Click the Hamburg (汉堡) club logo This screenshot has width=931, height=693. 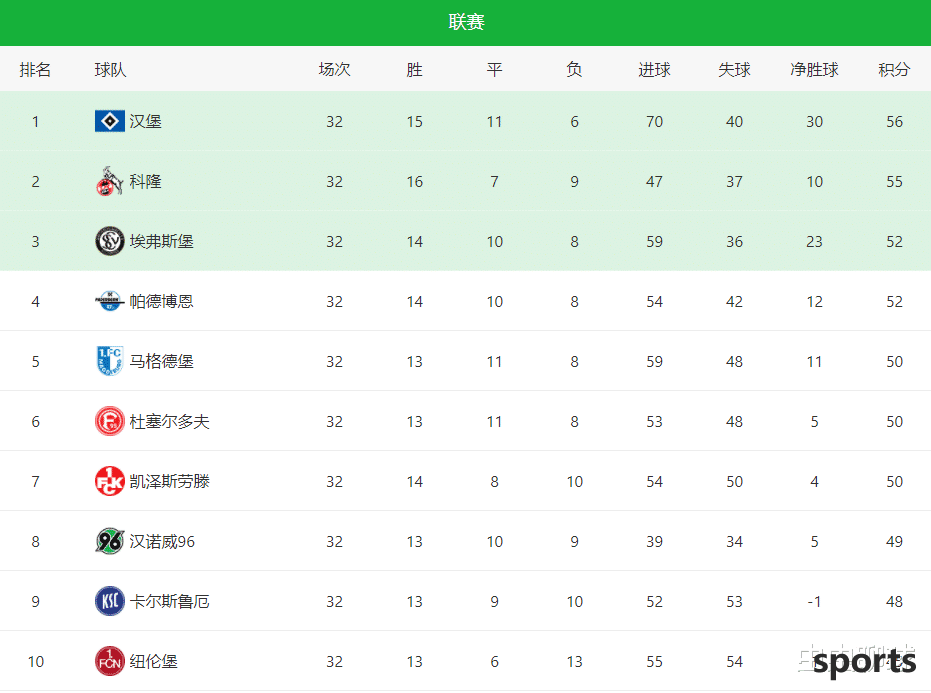point(110,121)
